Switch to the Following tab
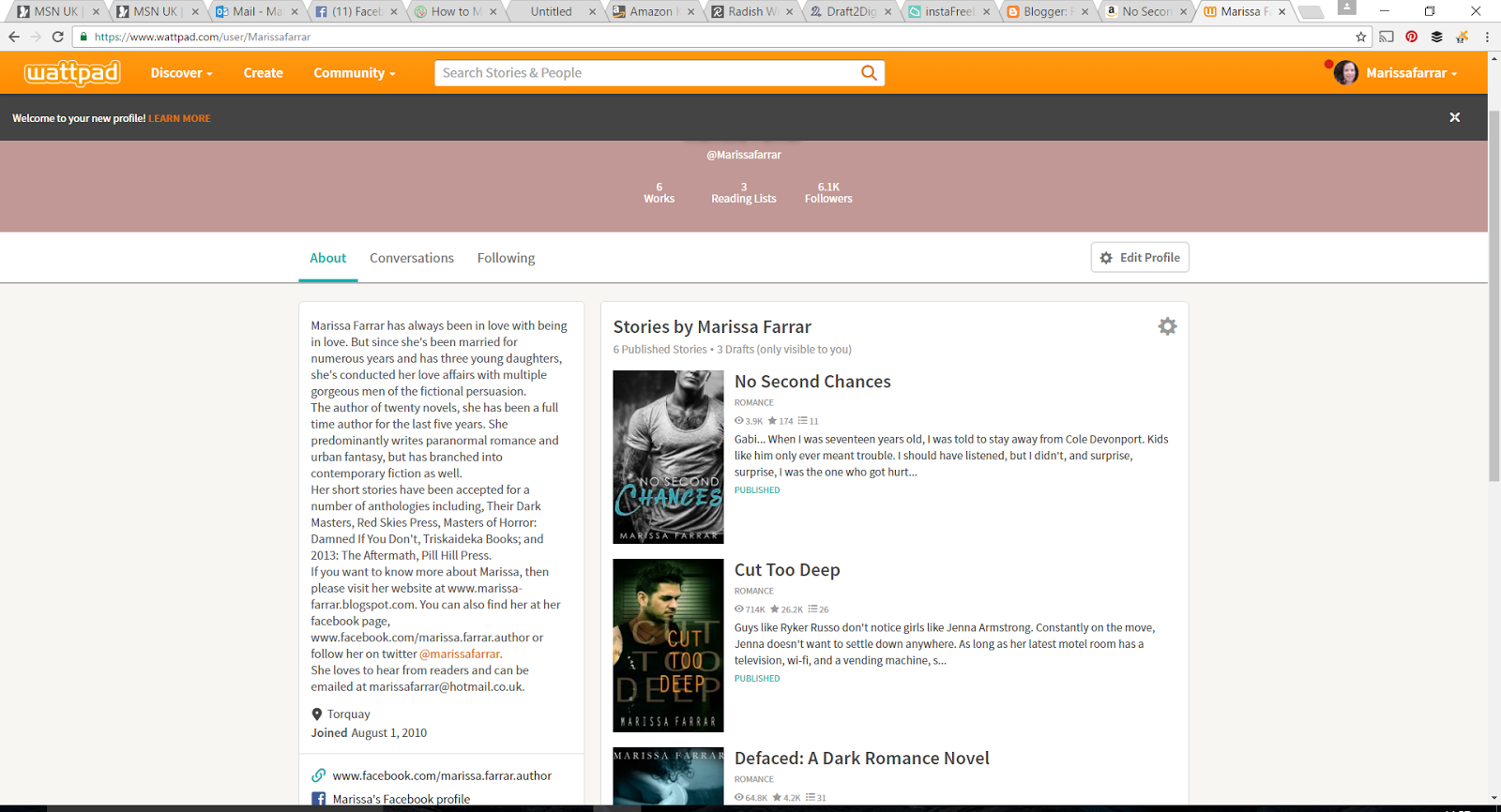Screen dimensions: 1501x812 [506, 258]
